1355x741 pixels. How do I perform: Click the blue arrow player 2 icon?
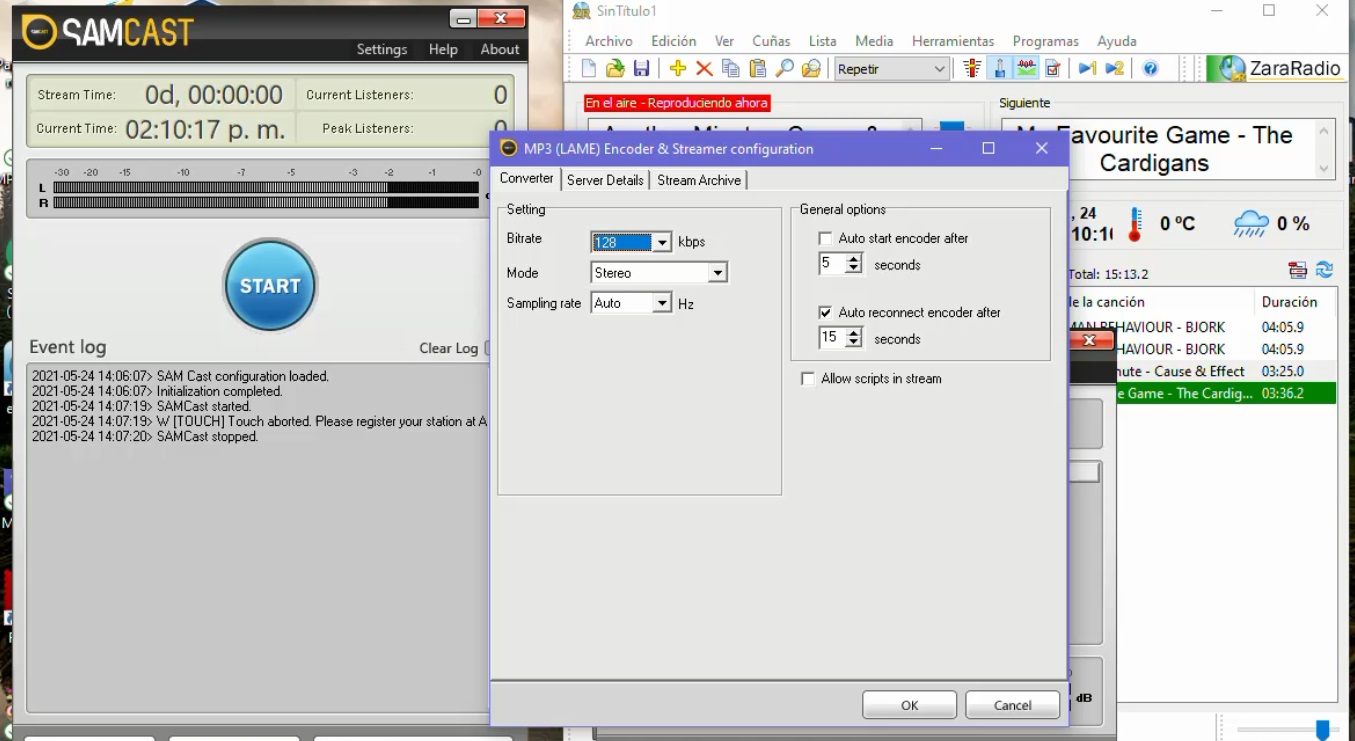(1114, 68)
